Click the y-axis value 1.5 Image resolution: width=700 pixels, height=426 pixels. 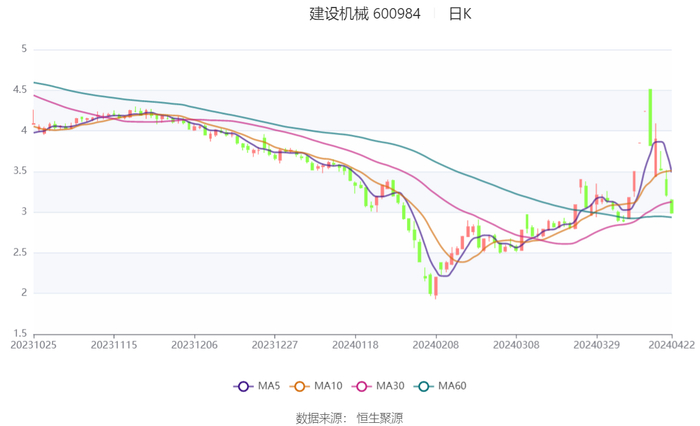[x=20, y=334]
